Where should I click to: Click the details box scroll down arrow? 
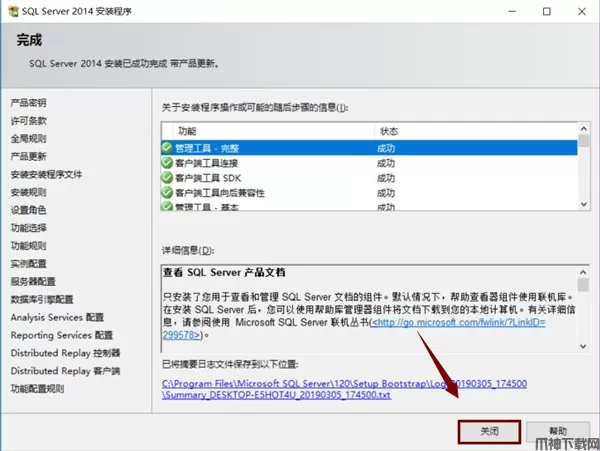(x=583, y=346)
